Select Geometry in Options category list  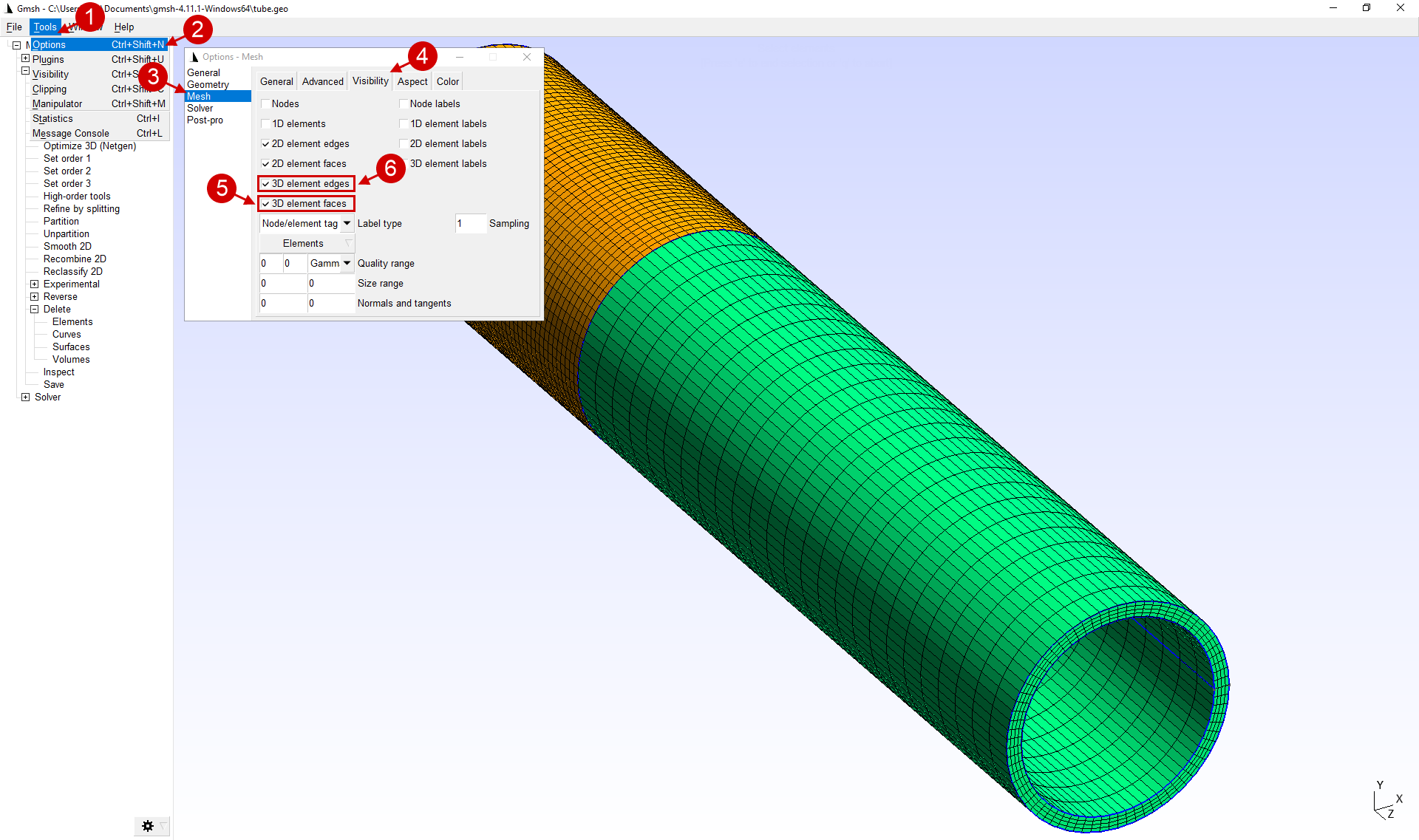(208, 85)
